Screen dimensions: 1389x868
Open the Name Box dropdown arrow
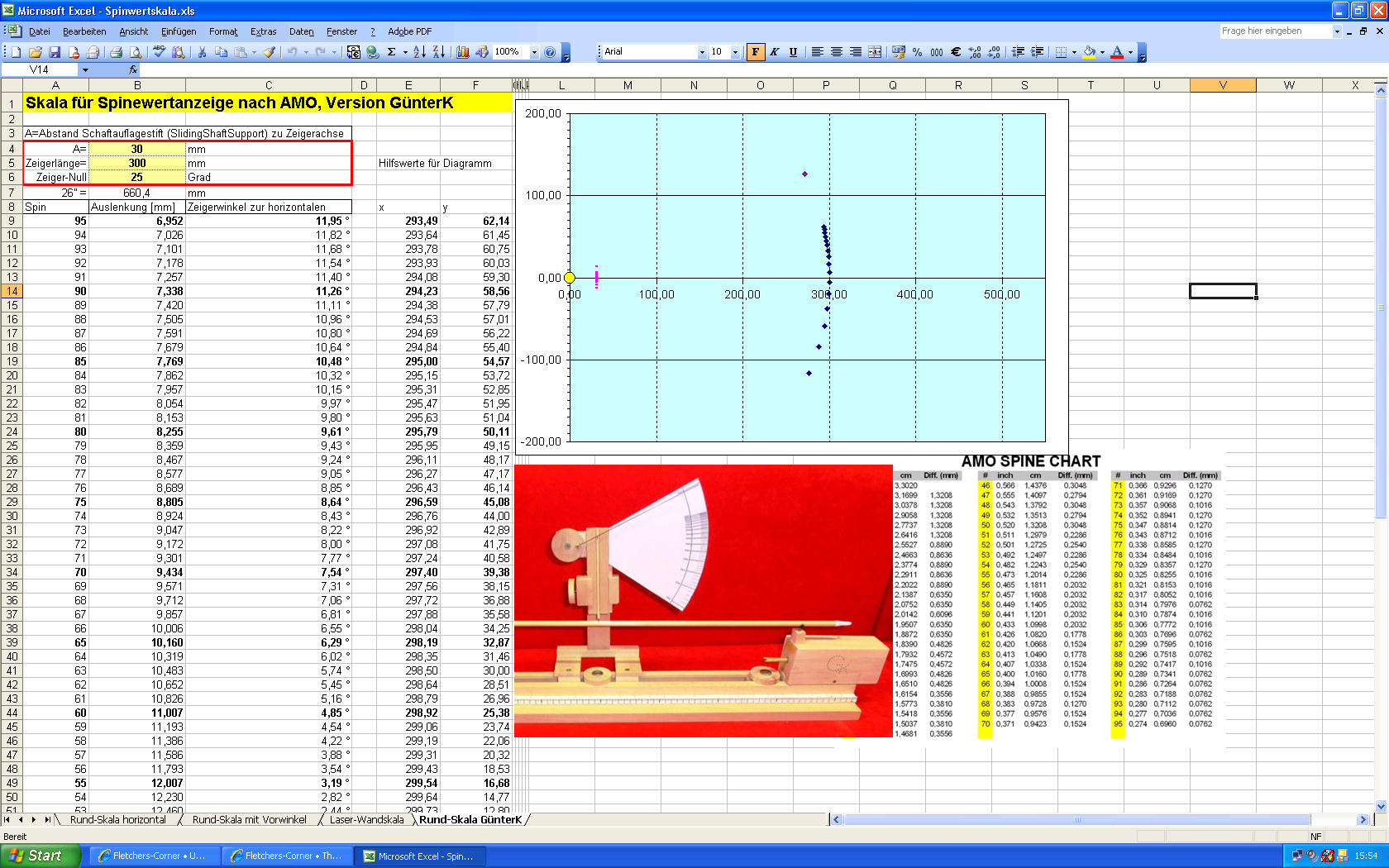click(x=84, y=70)
